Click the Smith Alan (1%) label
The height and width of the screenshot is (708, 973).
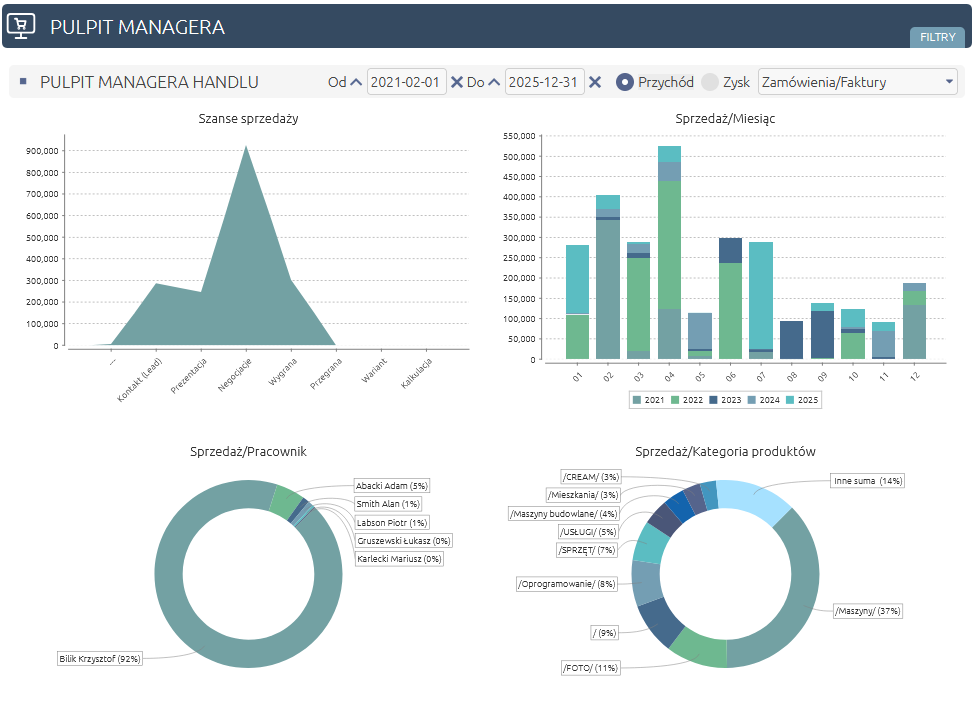[388, 504]
